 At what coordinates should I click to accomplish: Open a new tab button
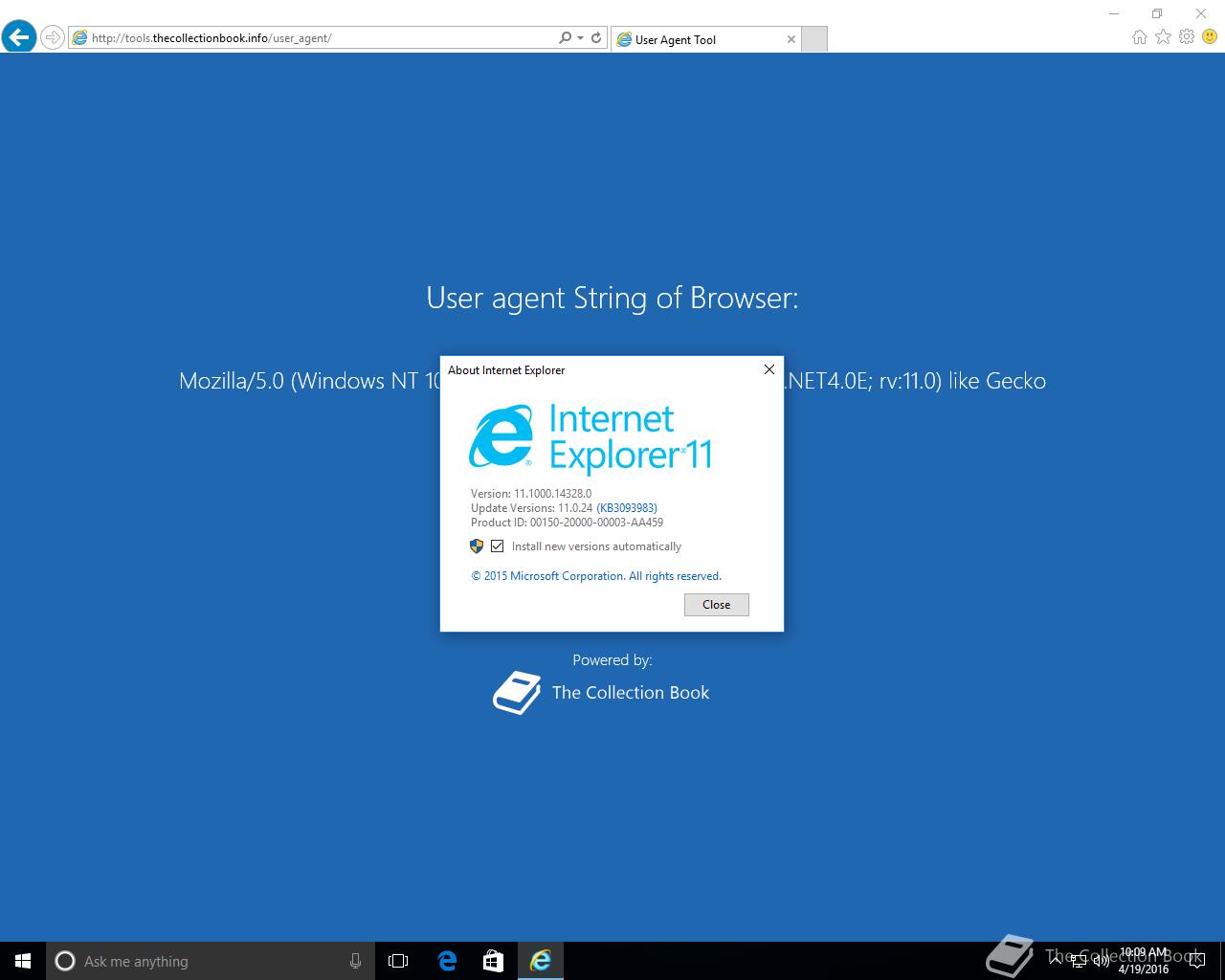click(x=813, y=39)
